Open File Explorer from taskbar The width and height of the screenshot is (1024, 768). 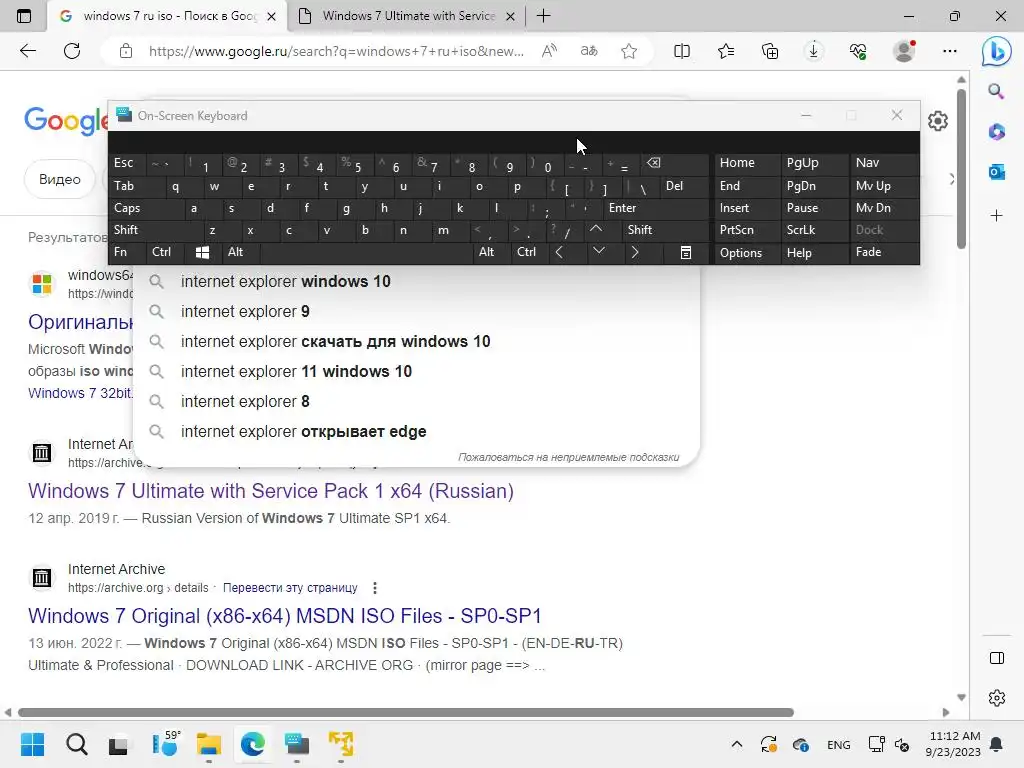[209, 744]
